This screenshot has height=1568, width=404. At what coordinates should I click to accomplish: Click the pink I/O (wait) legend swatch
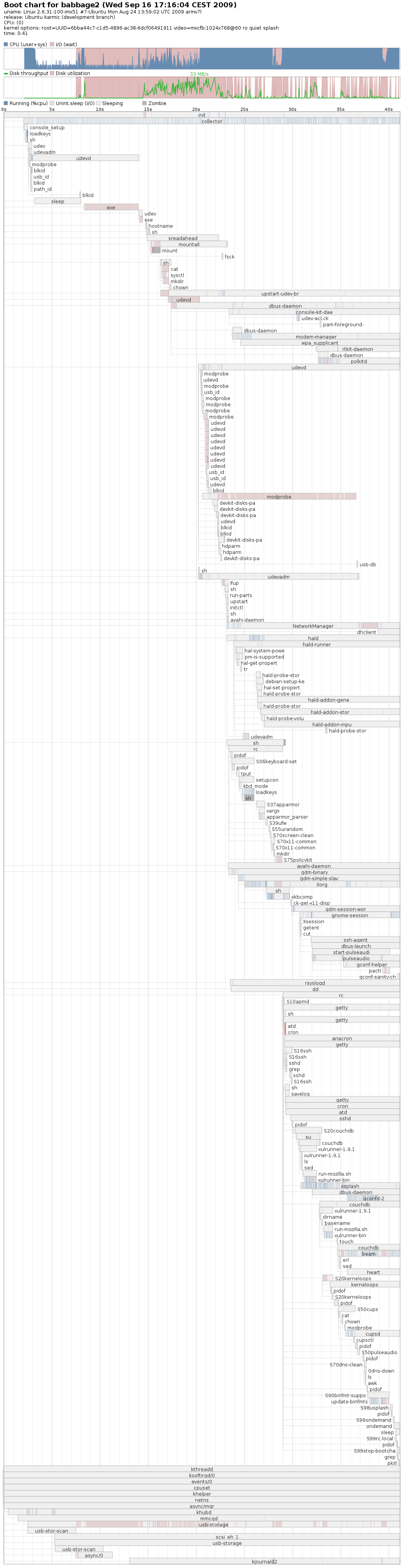[52, 45]
